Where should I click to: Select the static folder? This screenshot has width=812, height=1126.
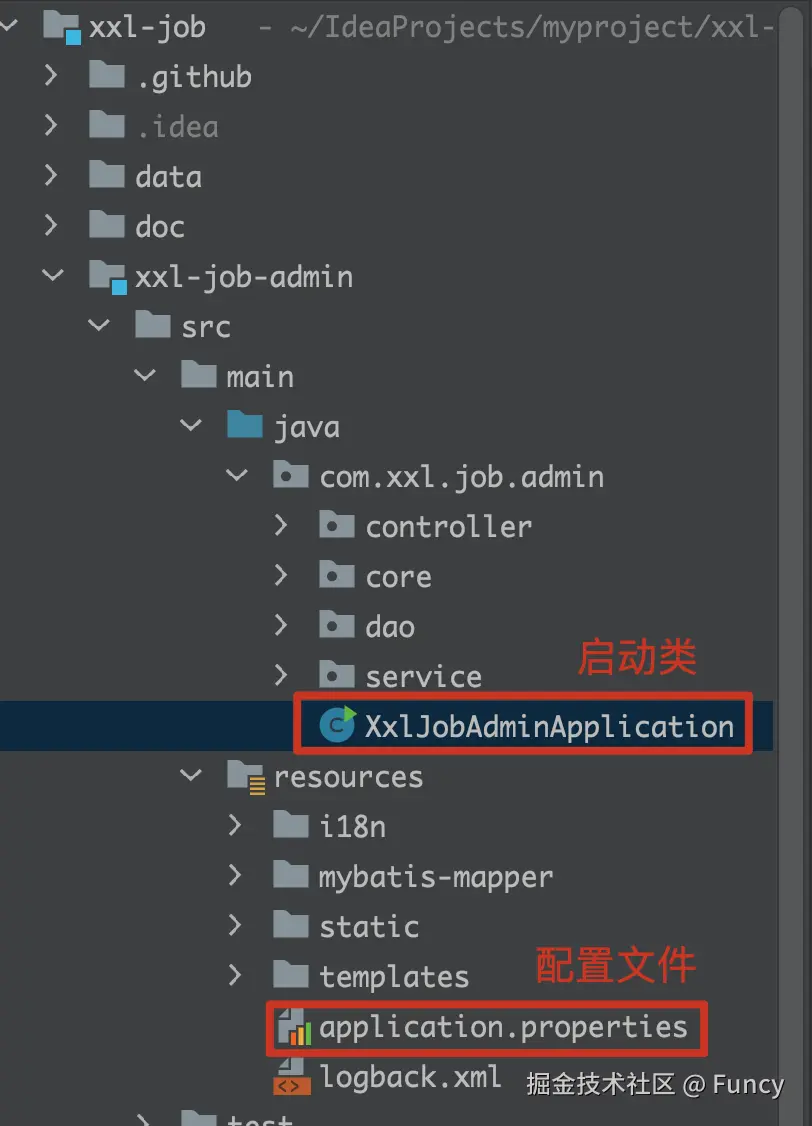click(369, 926)
